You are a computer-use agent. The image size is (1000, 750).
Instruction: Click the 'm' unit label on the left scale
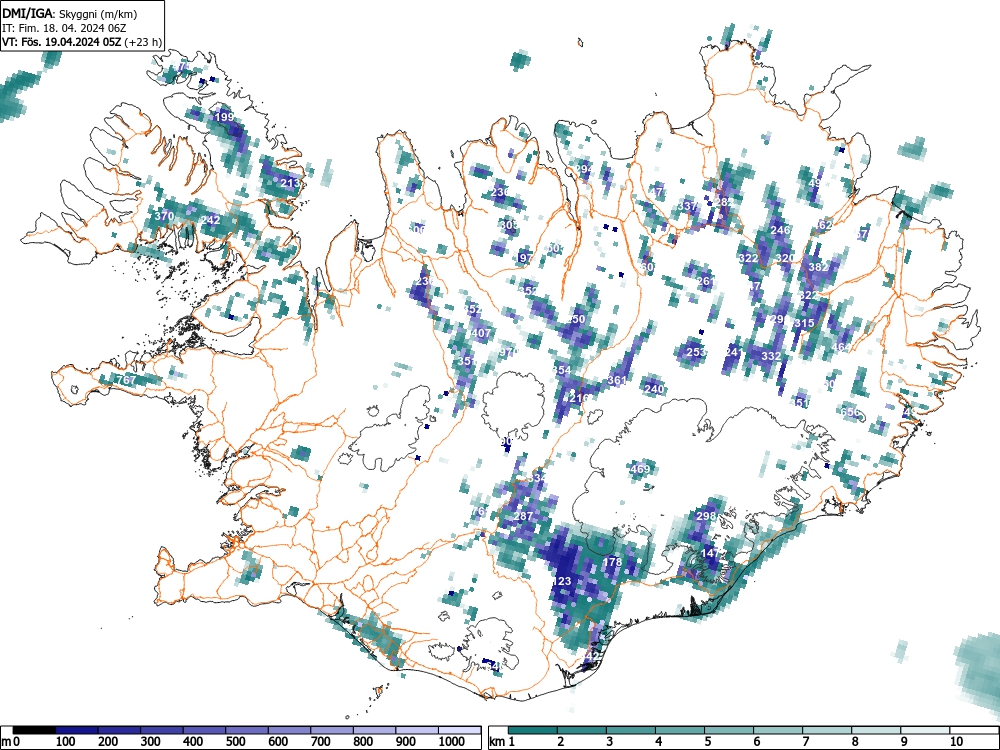[4, 742]
